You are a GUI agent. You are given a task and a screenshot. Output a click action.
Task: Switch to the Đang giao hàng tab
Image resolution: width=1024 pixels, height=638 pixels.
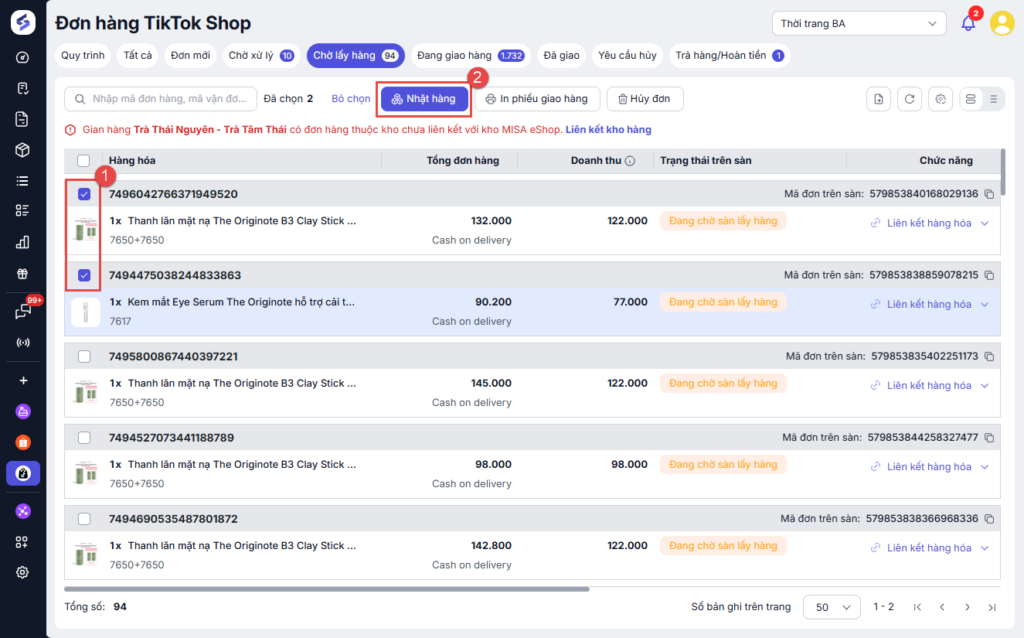click(x=469, y=55)
